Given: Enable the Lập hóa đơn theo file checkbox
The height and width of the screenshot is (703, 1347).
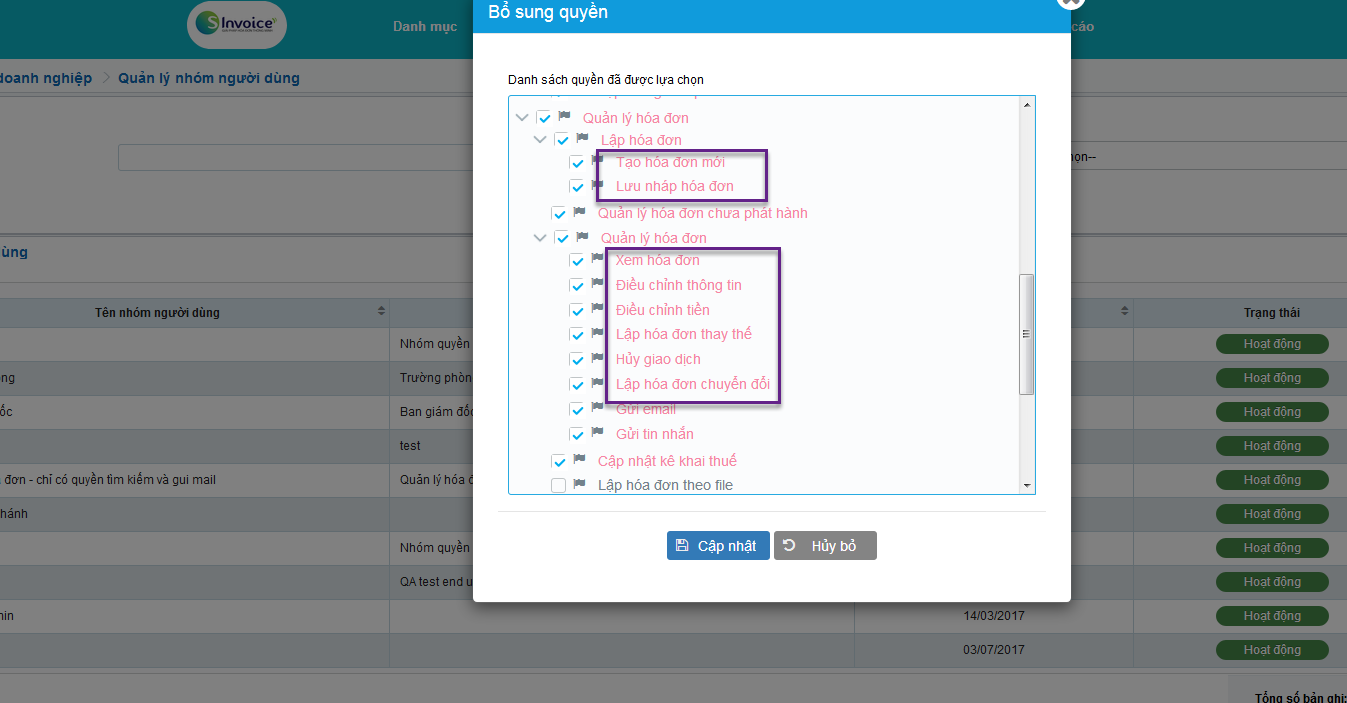Looking at the screenshot, I should [558, 486].
